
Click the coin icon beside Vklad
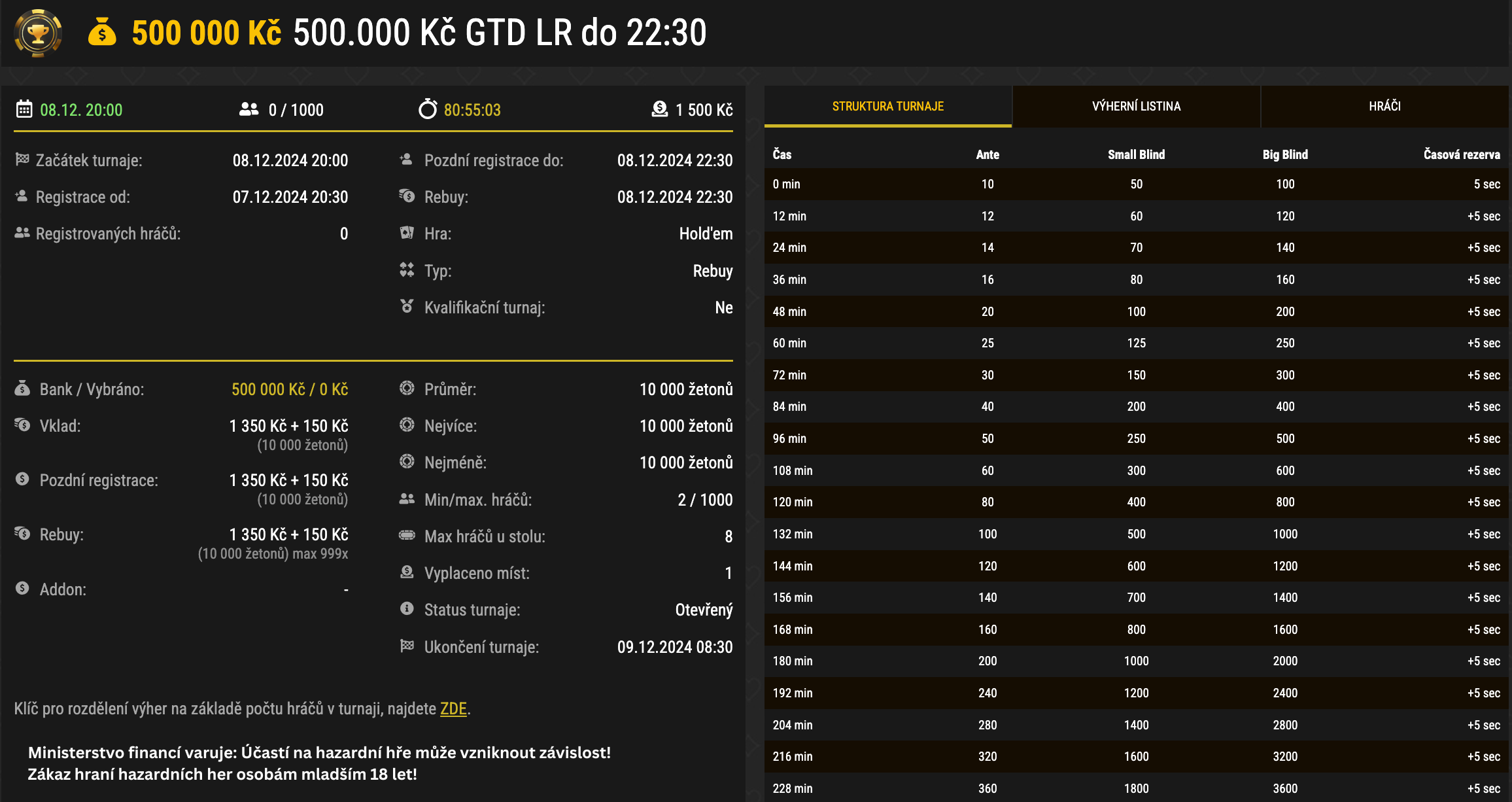click(x=22, y=425)
